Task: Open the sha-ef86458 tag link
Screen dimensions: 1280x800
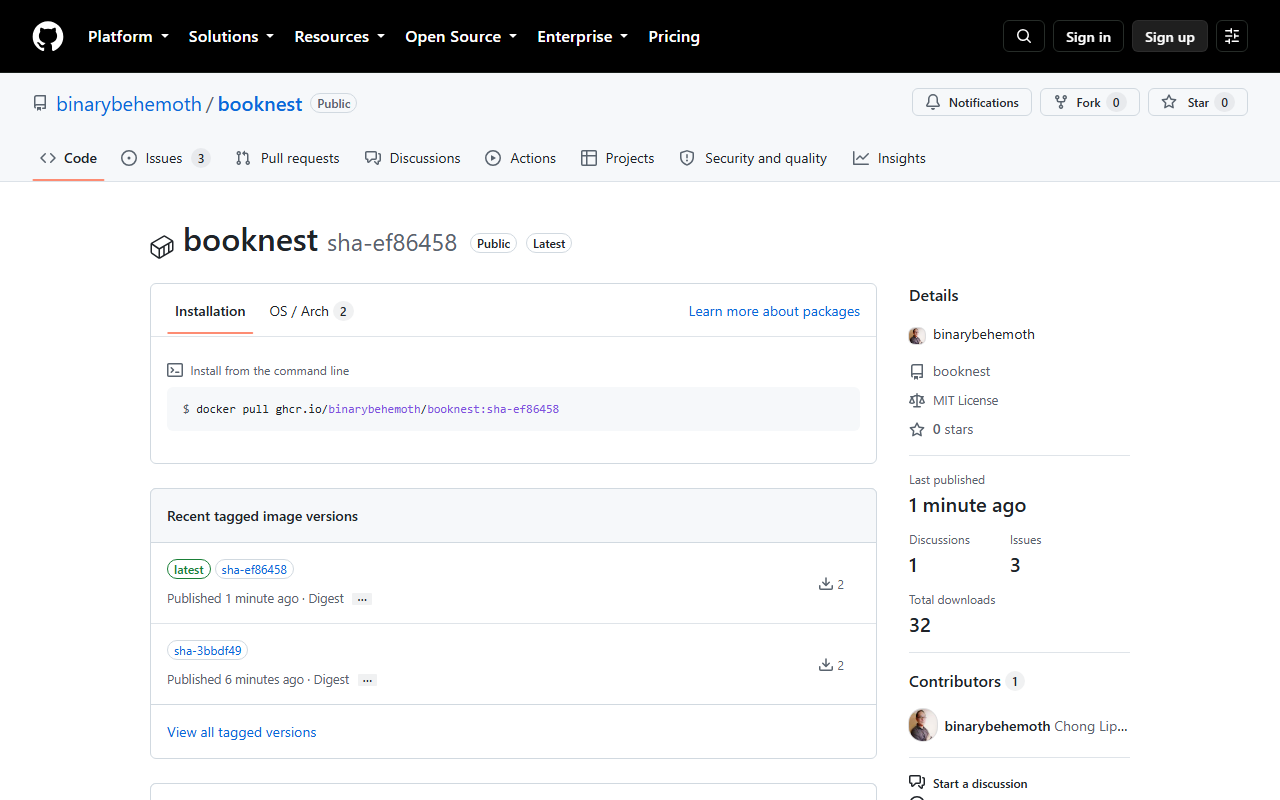Action: tap(254, 569)
